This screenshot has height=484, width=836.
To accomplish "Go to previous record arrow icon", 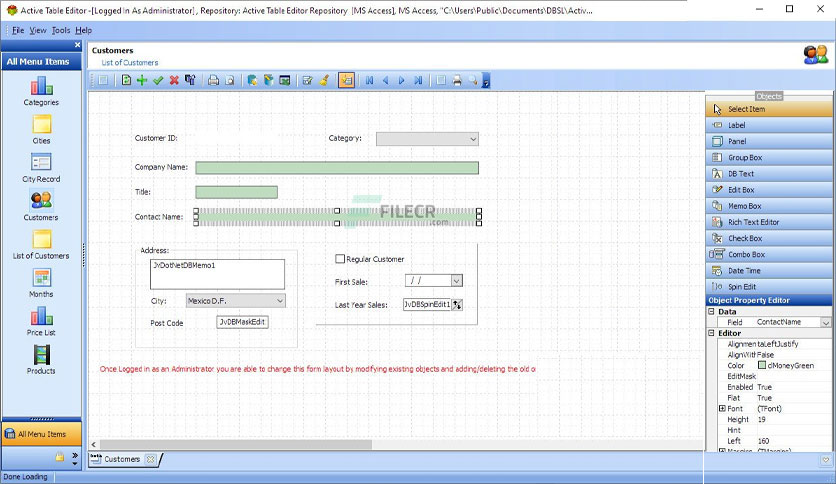I will (385, 80).
